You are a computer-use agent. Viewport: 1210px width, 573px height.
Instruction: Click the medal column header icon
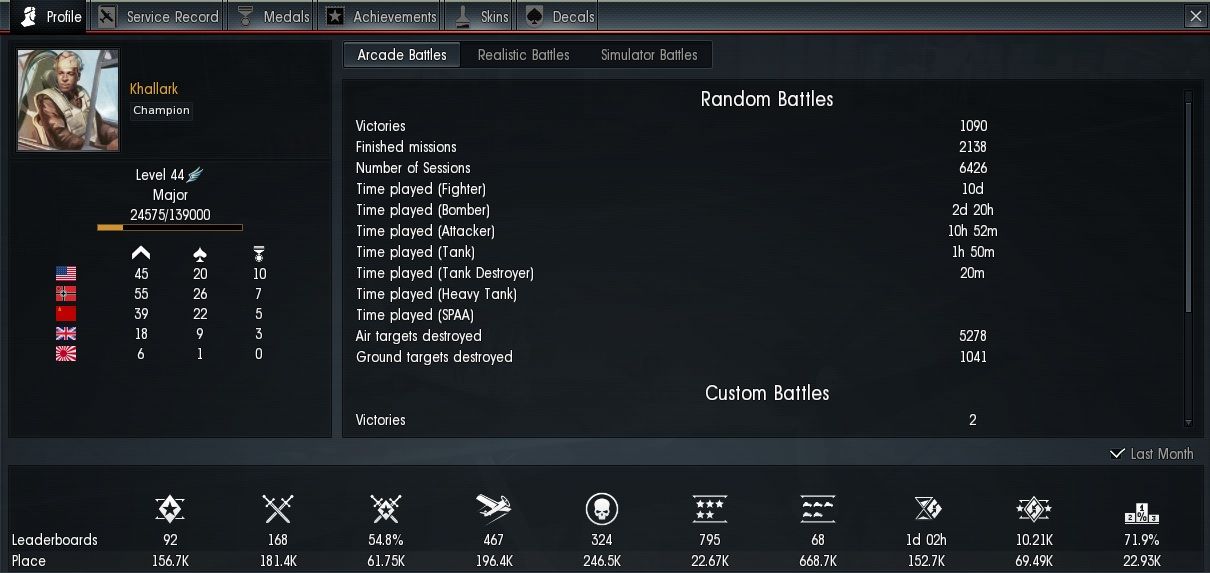pos(259,254)
